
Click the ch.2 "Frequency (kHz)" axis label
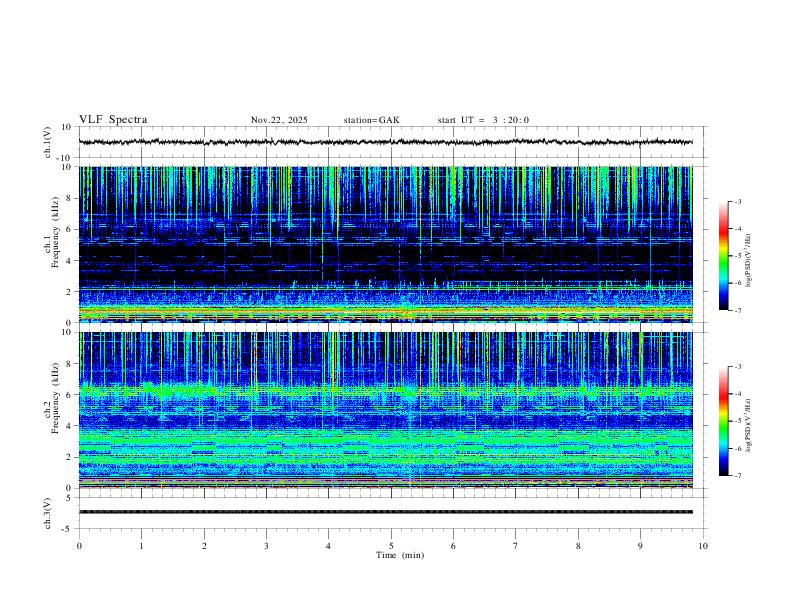[x=56, y=398]
